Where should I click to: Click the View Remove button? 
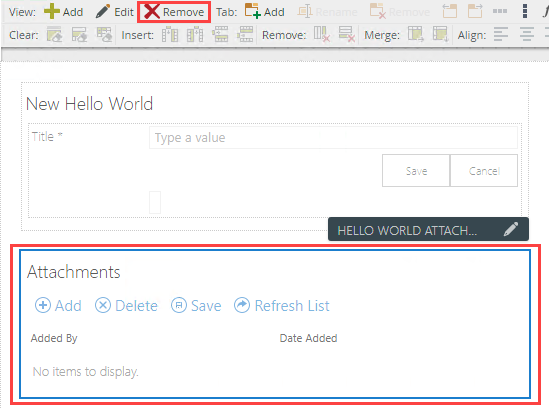pos(174,12)
